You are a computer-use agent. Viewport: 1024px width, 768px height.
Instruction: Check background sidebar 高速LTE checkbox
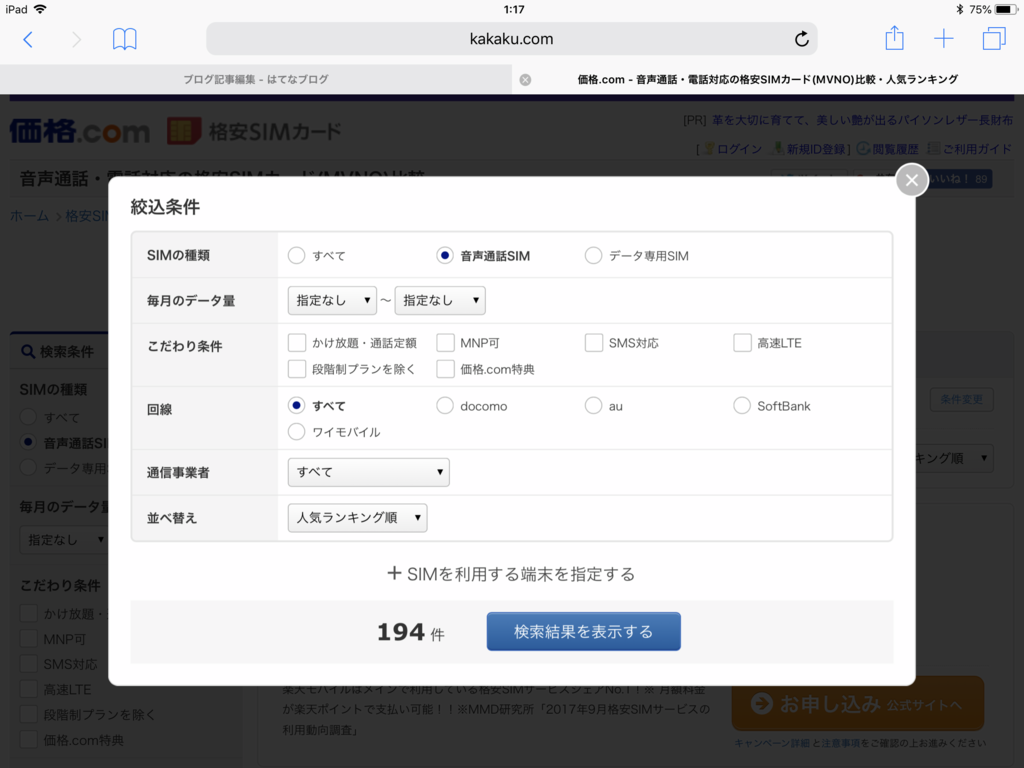[x=29, y=689]
